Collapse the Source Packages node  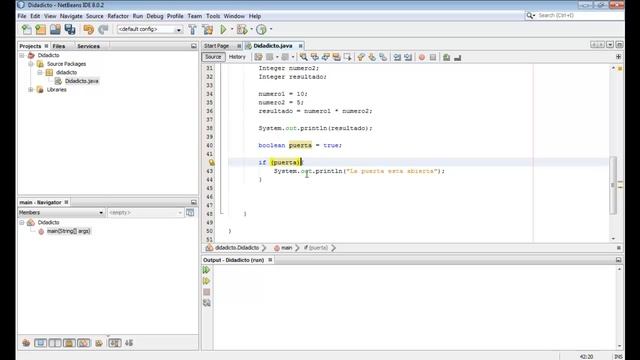pos(31,64)
